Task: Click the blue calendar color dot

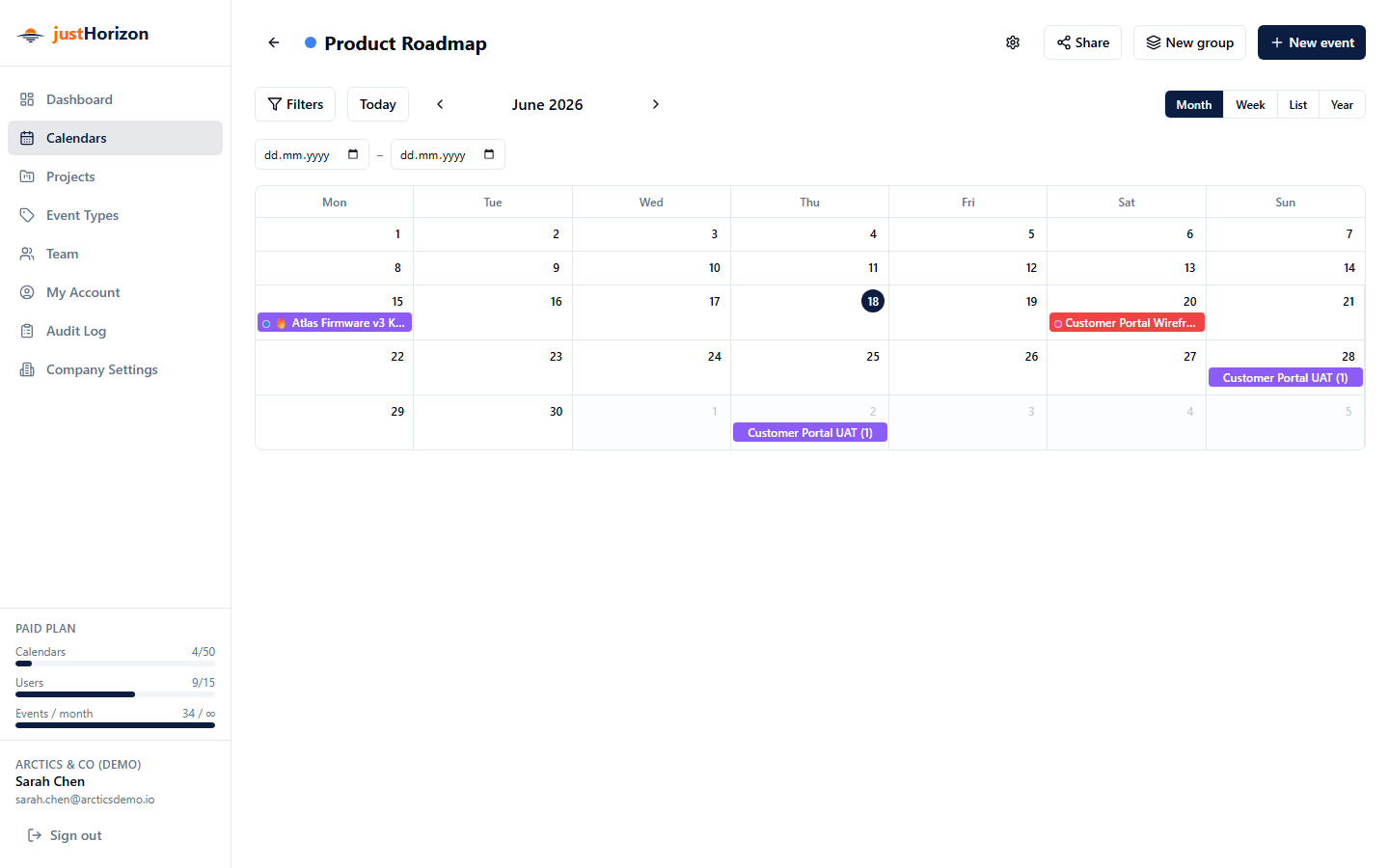Action: [311, 42]
